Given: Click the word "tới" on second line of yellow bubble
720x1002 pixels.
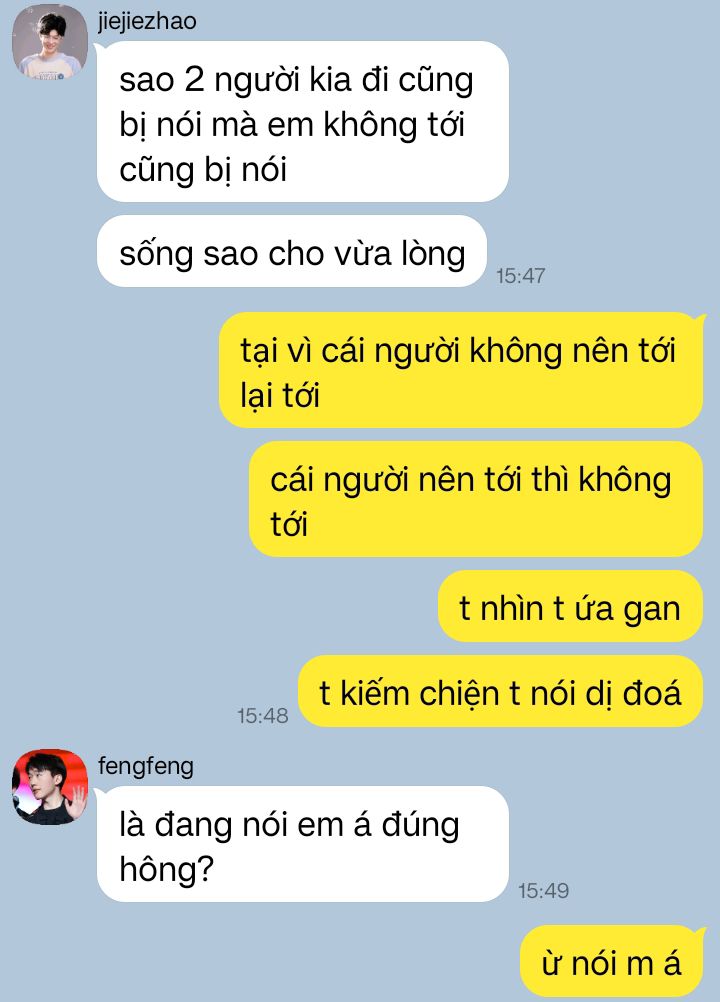Looking at the screenshot, I should (x=289, y=524).
